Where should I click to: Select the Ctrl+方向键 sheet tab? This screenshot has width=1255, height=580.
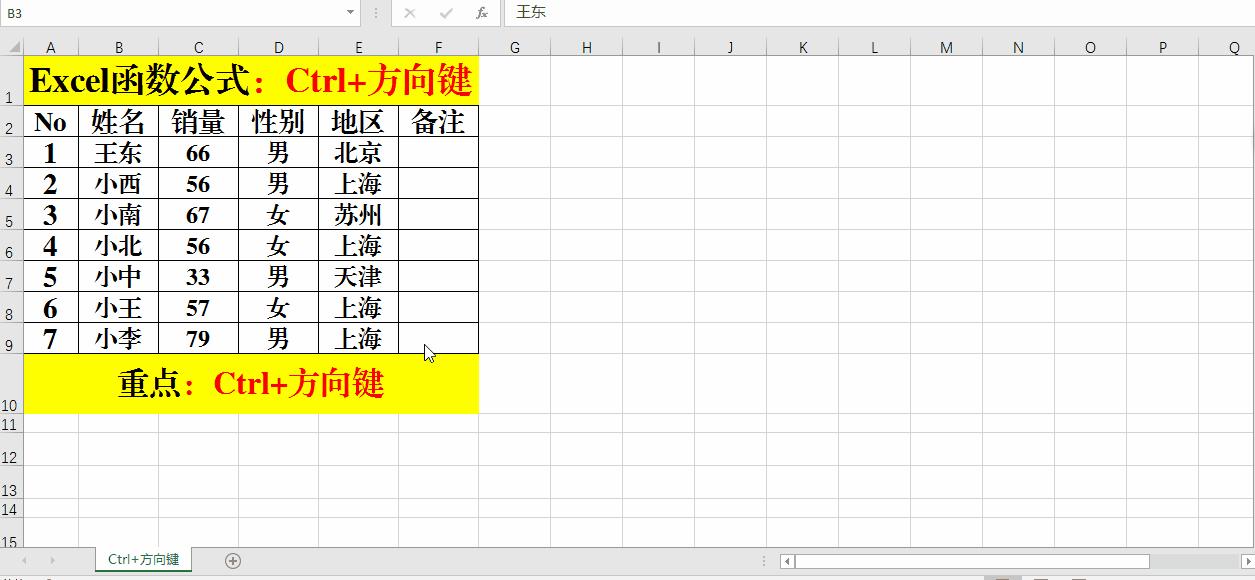[141, 560]
